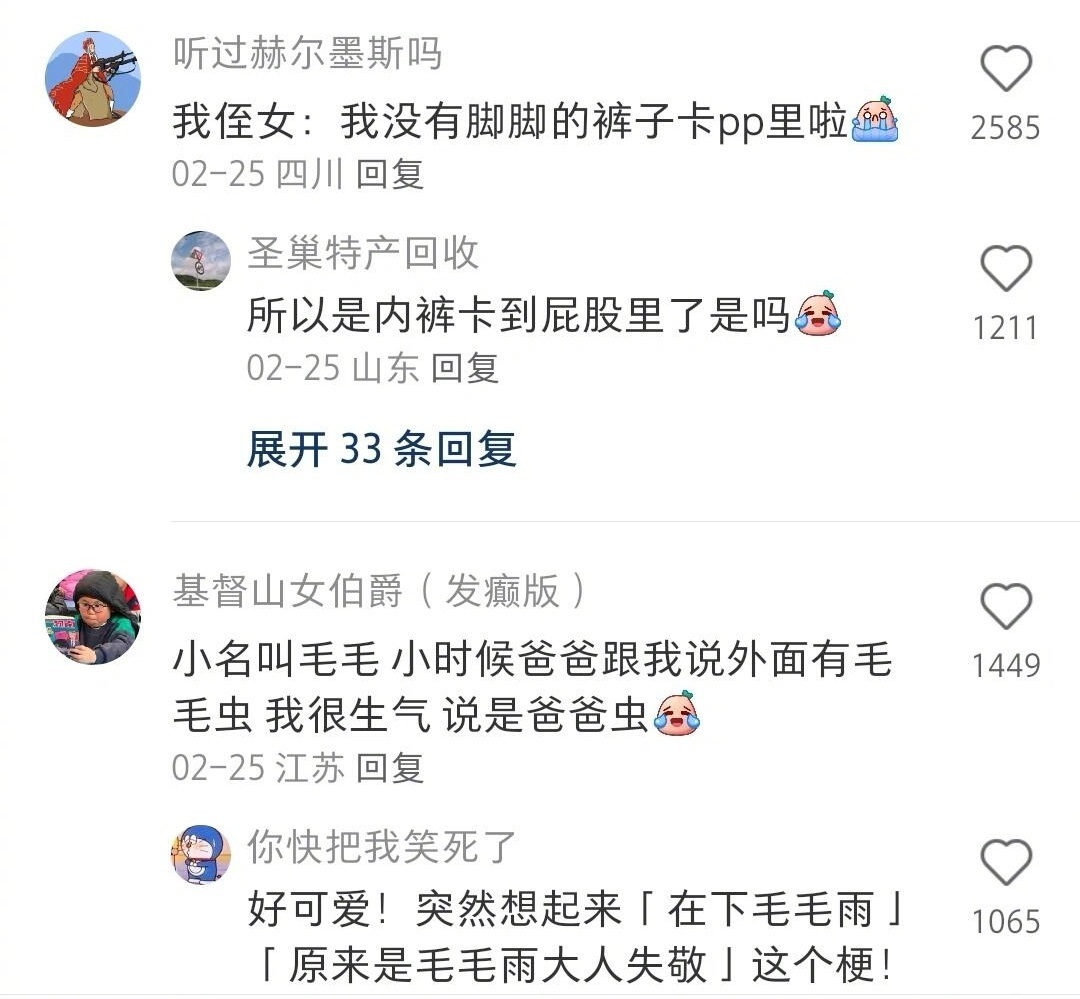View 基督山女伯爵's avatar photo
This screenshot has height=999, width=1080.
click(x=93, y=617)
